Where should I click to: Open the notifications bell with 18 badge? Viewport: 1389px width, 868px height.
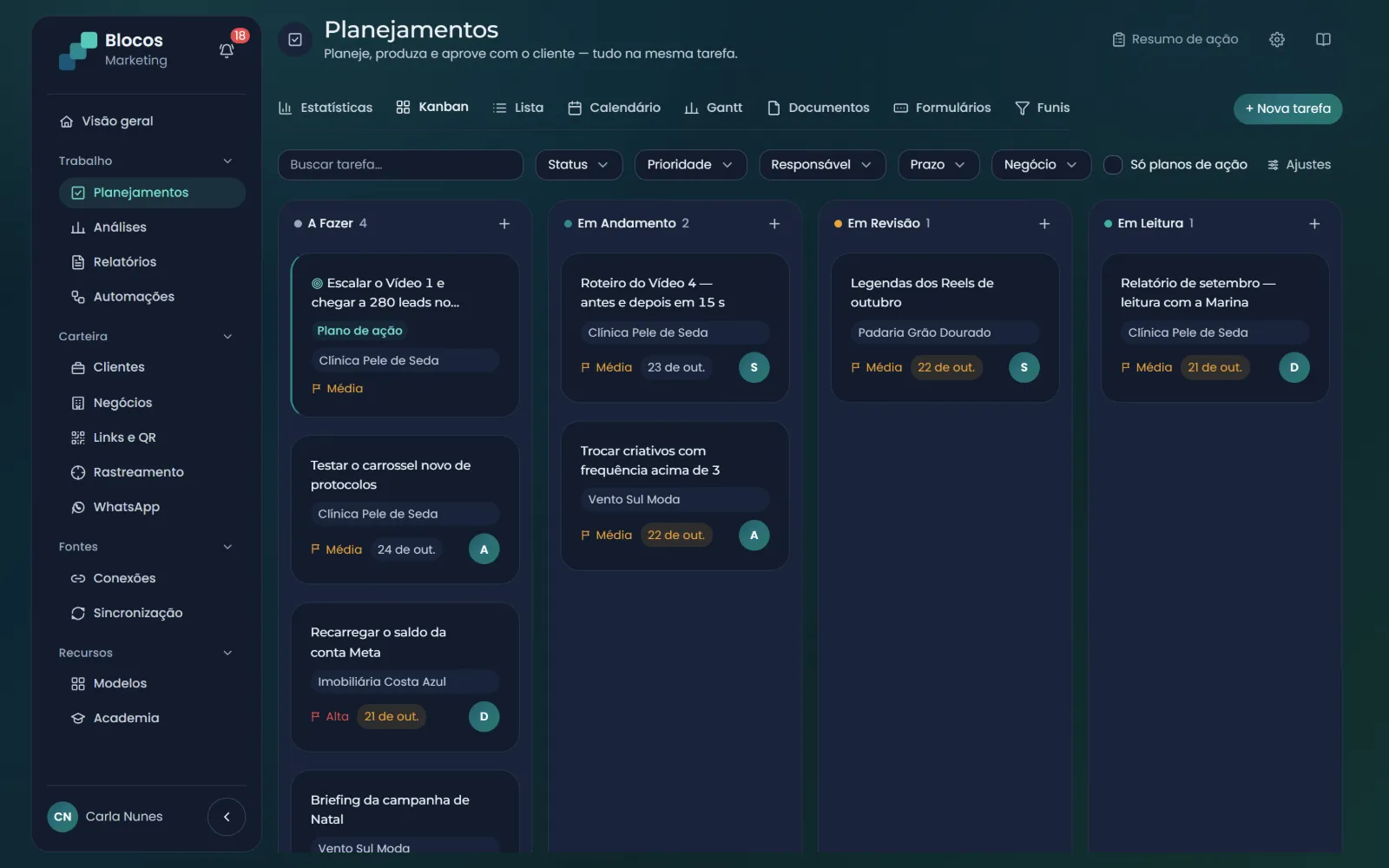[227, 49]
